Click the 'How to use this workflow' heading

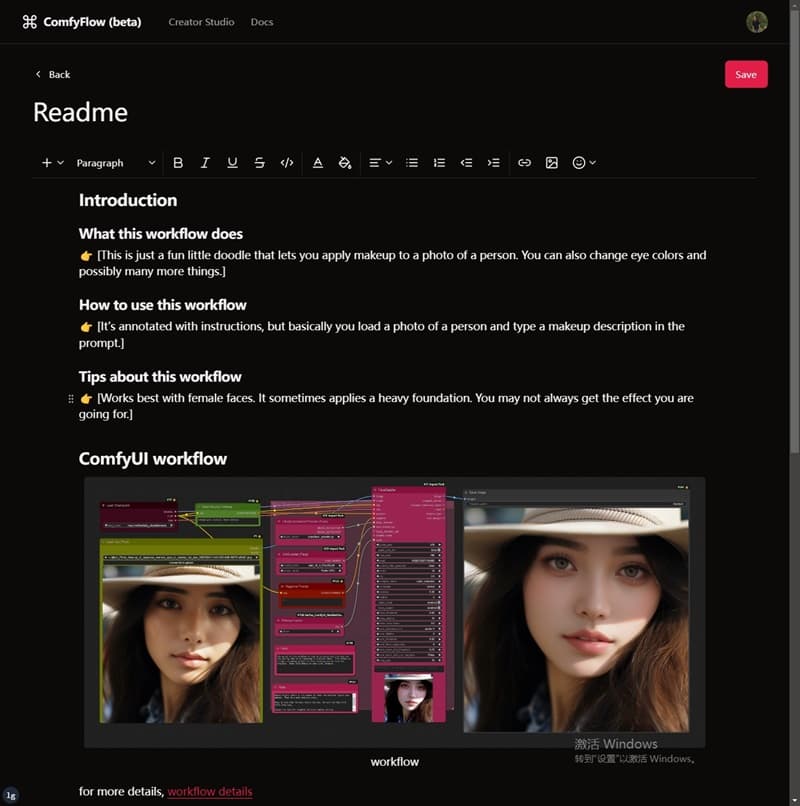[x=162, y=305]
